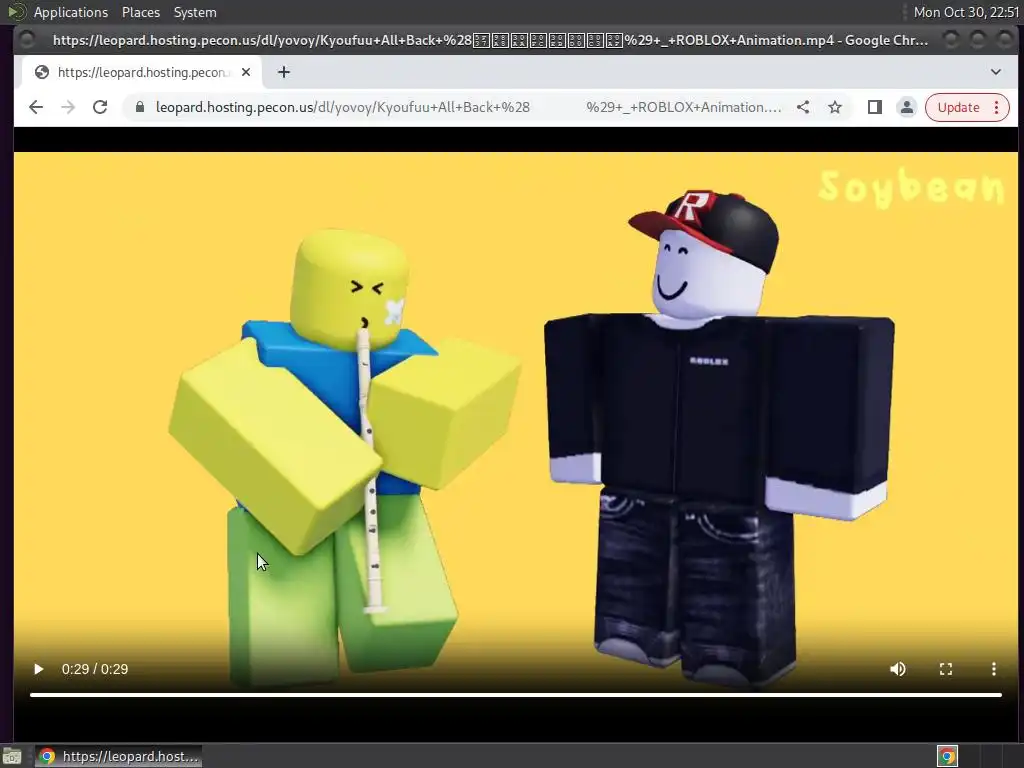1024x768 pixels.
Task: Open a new tab
Action: click(283, 72)
